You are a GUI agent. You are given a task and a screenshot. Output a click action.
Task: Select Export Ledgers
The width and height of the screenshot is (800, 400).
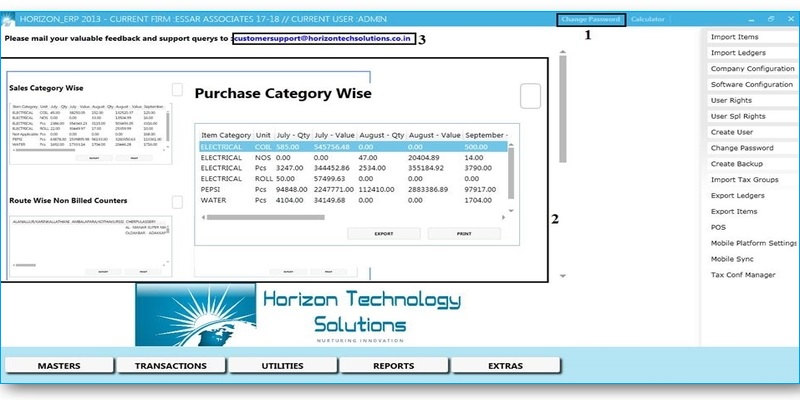pos(750,195)
